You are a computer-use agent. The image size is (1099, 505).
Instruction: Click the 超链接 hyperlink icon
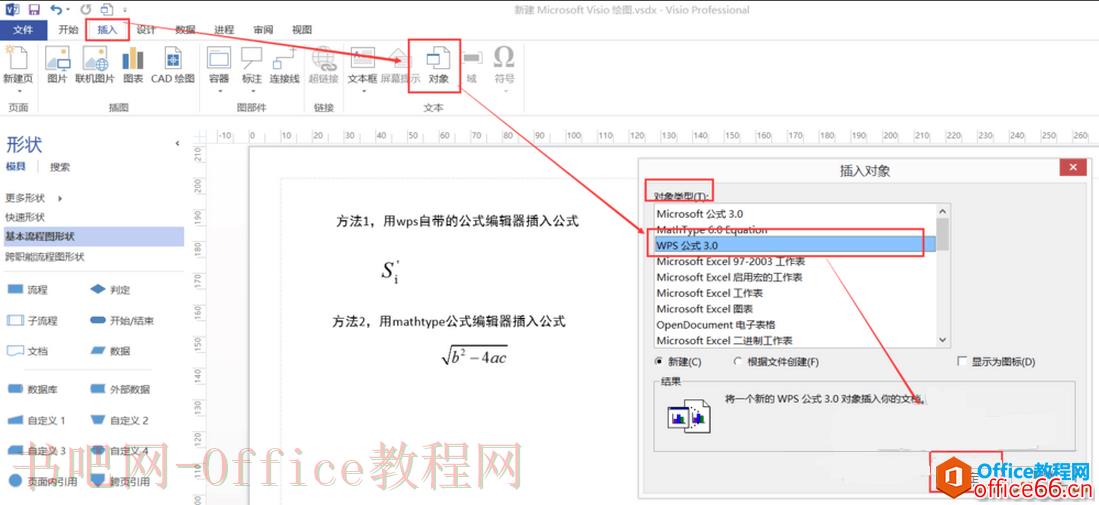[324, 60]
